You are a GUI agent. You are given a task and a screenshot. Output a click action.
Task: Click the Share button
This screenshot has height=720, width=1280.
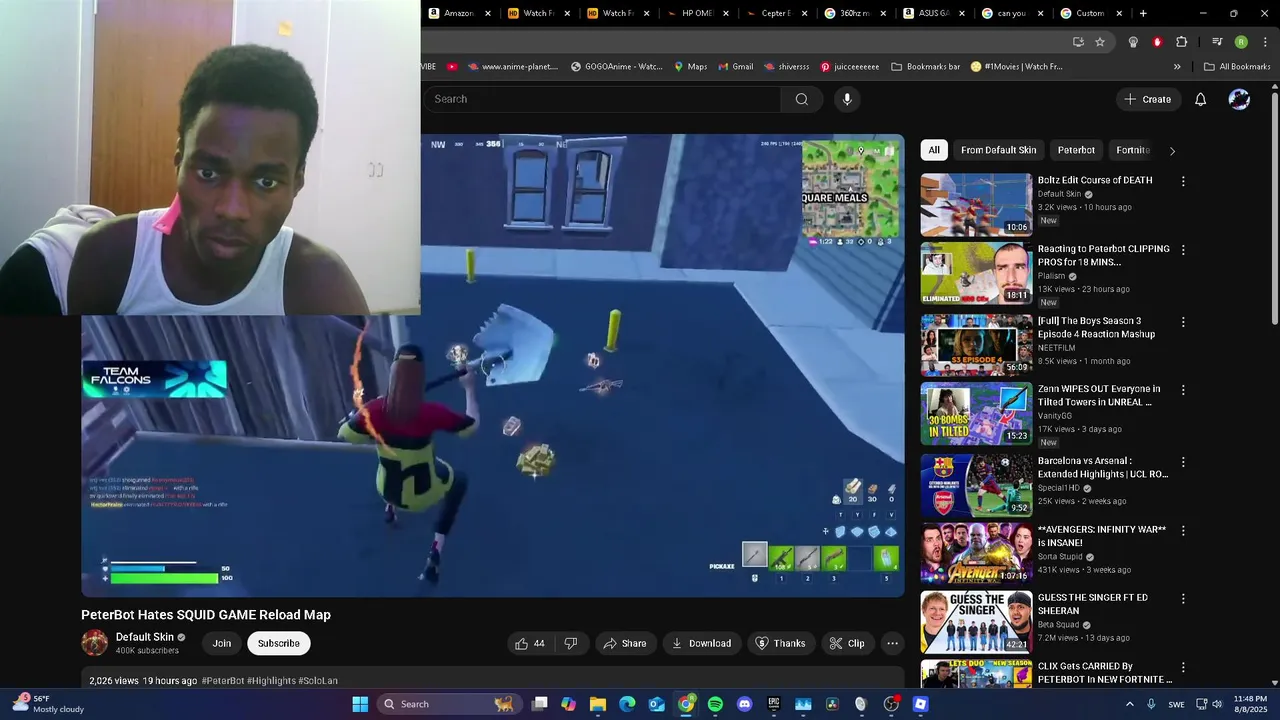(x=624, y=643)
